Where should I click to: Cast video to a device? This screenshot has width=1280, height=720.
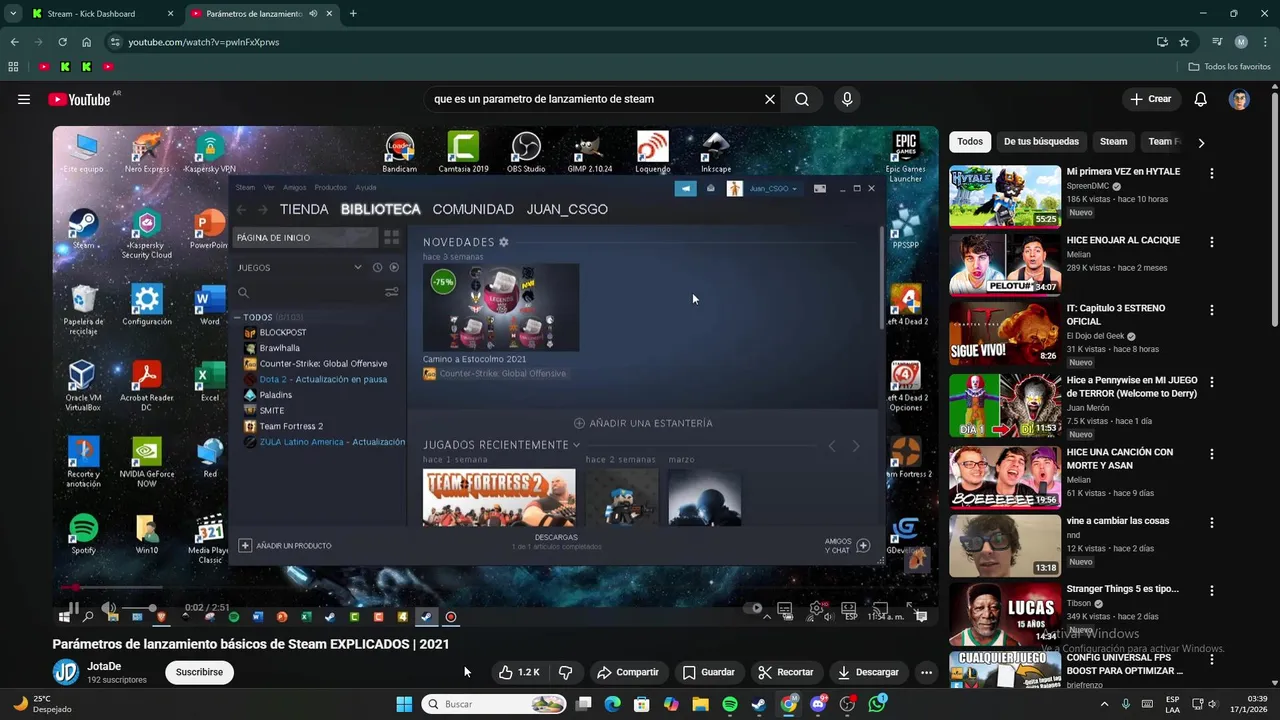tap(881, 609)
